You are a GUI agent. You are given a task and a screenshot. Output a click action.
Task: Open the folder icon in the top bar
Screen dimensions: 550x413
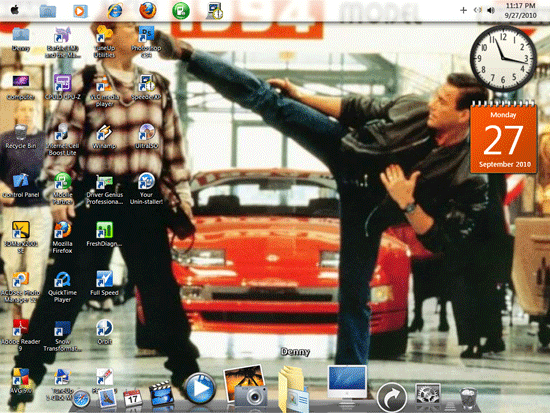[48, 11]
